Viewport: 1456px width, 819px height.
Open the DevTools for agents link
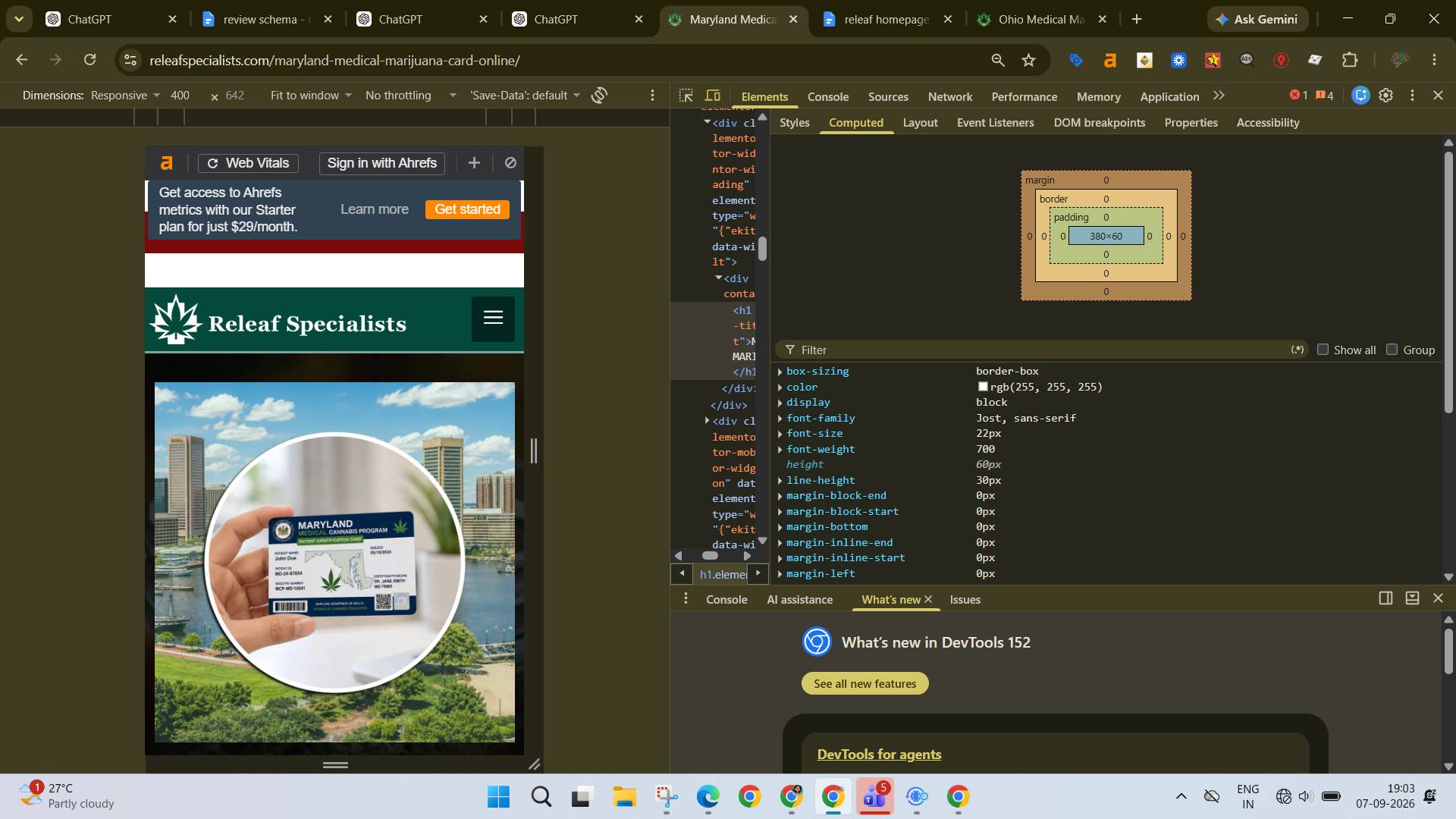point(879,755)
